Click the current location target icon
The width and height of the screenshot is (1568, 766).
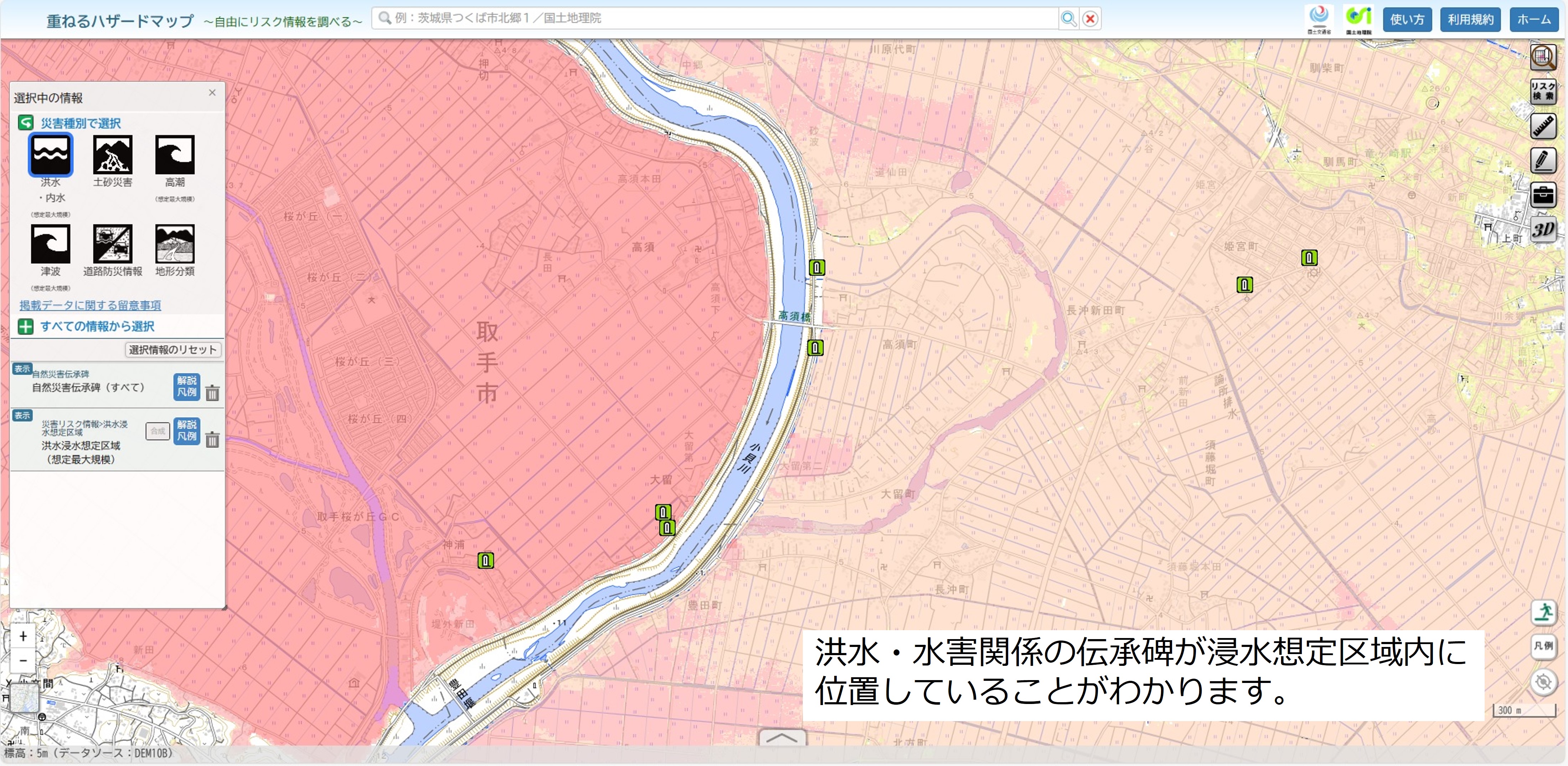click(x=1544, y=682)
